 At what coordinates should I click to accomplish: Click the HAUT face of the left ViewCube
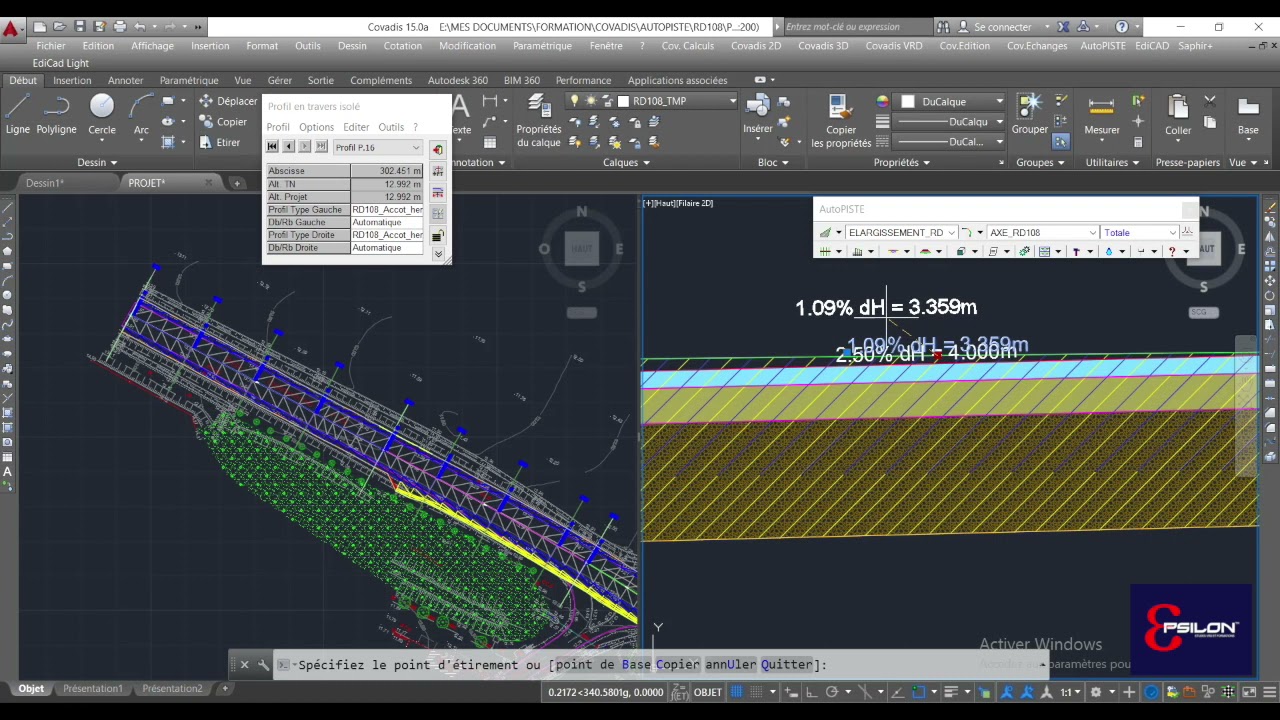pyautogui.click(x=581, y=249)
